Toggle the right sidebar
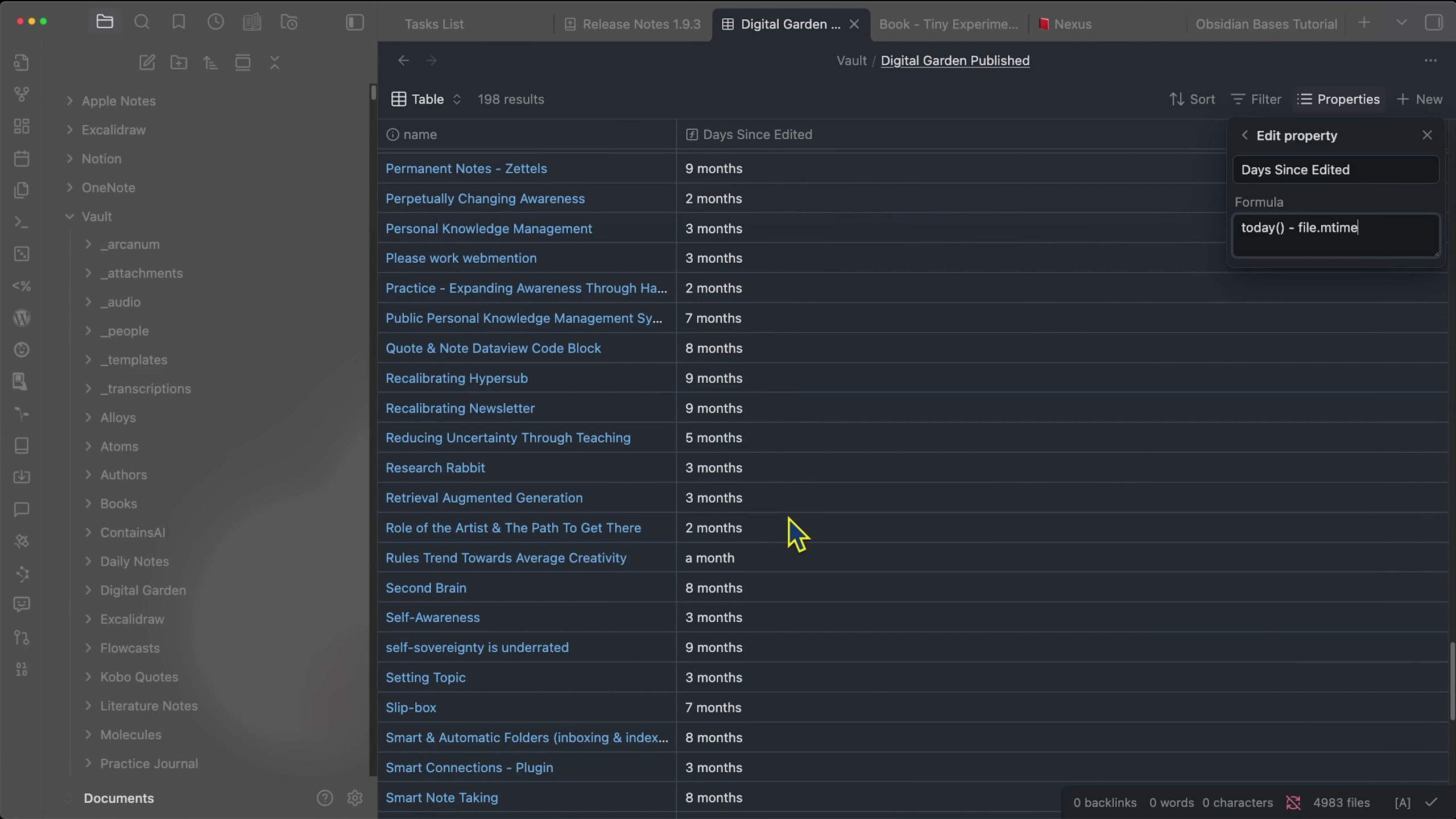The height and width of the screenshot is (819, 1456). [1434, 23]
